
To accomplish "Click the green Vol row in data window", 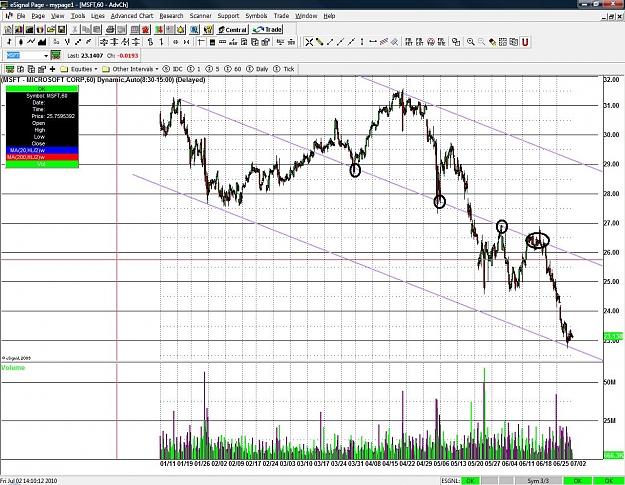I will 42,164.
